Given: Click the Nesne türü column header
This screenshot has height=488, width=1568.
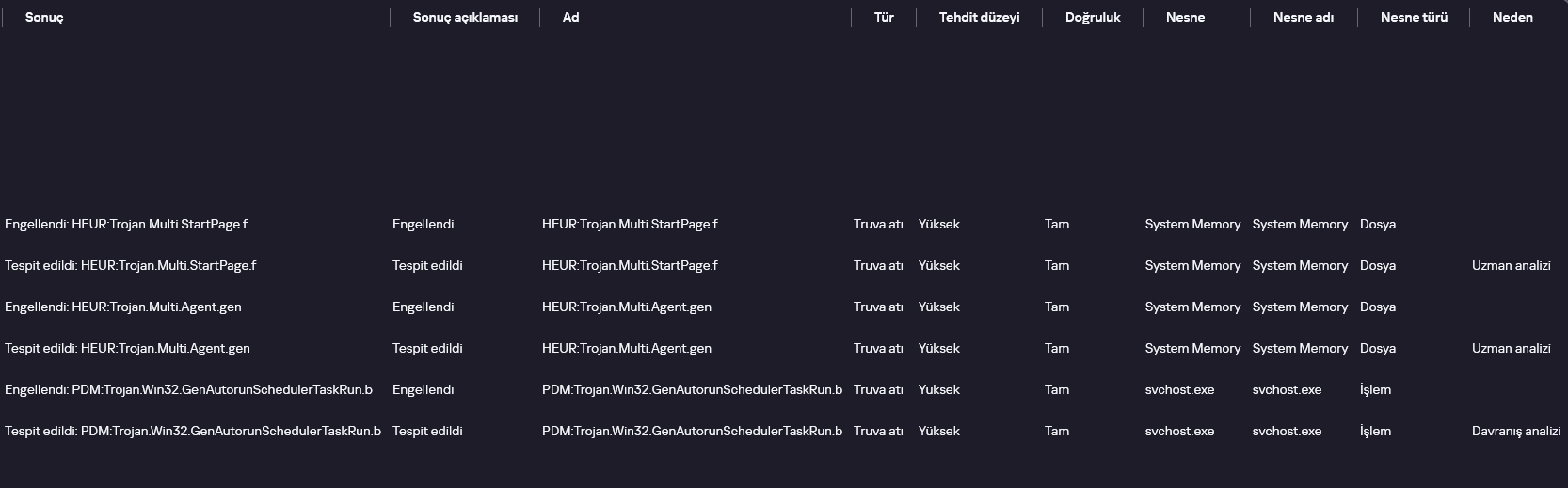Looking at the screenshot, I should 1414,18.
